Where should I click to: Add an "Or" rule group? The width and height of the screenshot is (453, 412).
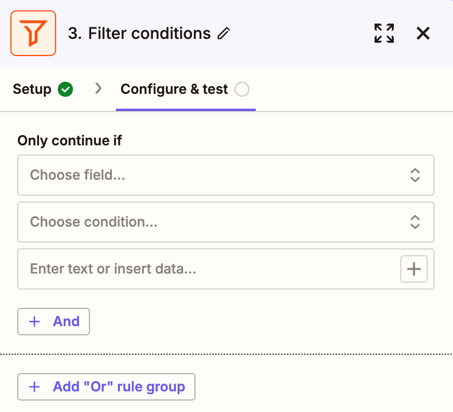[x=106, y=387]
